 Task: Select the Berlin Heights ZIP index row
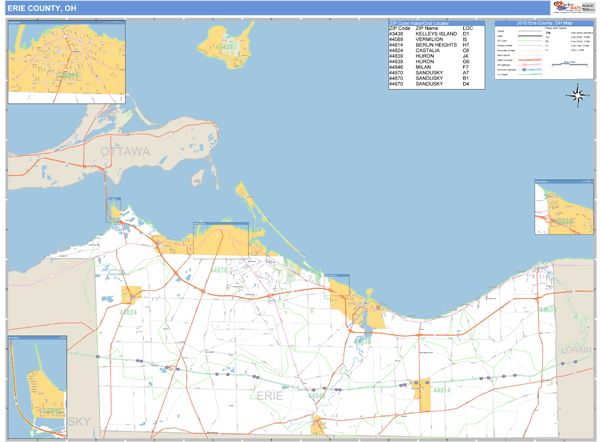click(430, 46)
